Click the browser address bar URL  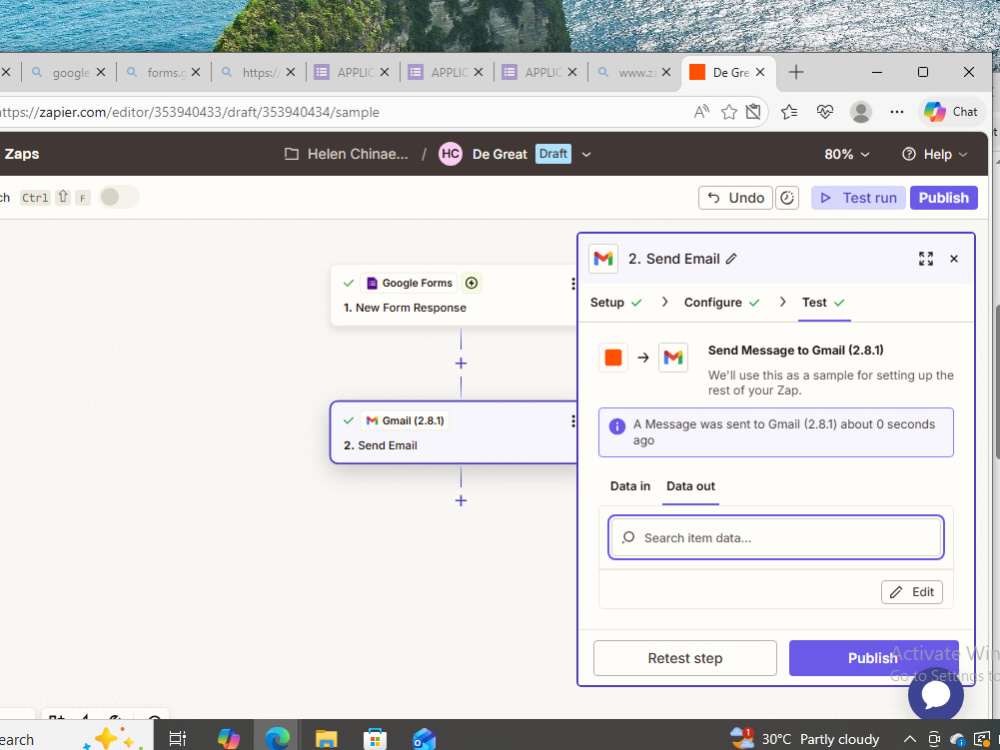click(x=190, y=112)
